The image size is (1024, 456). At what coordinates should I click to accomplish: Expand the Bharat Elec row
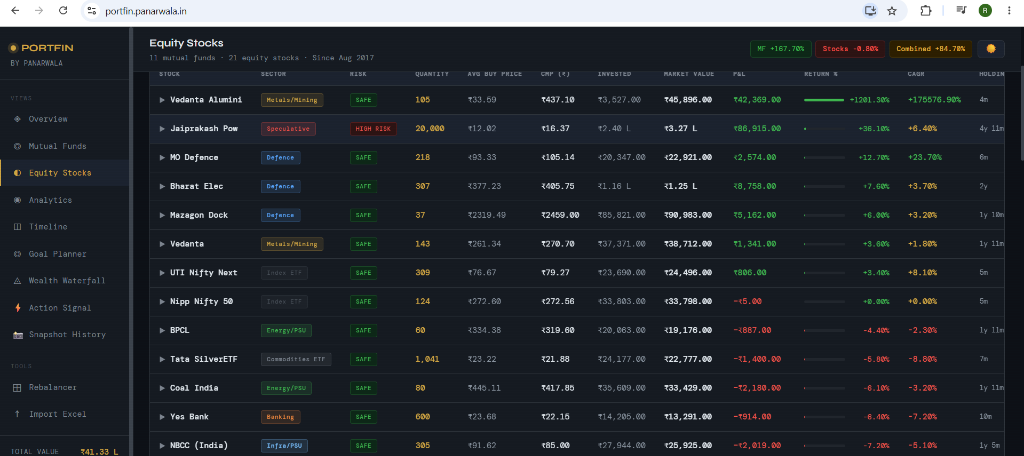tap(163, 186)
